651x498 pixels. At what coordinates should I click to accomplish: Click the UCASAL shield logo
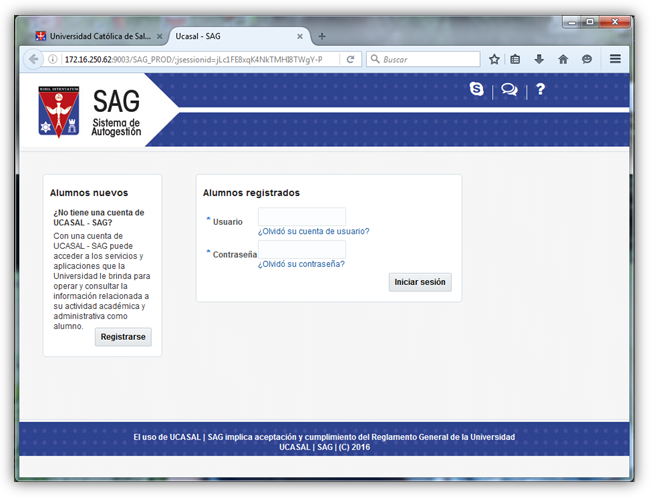coord(59,111)
